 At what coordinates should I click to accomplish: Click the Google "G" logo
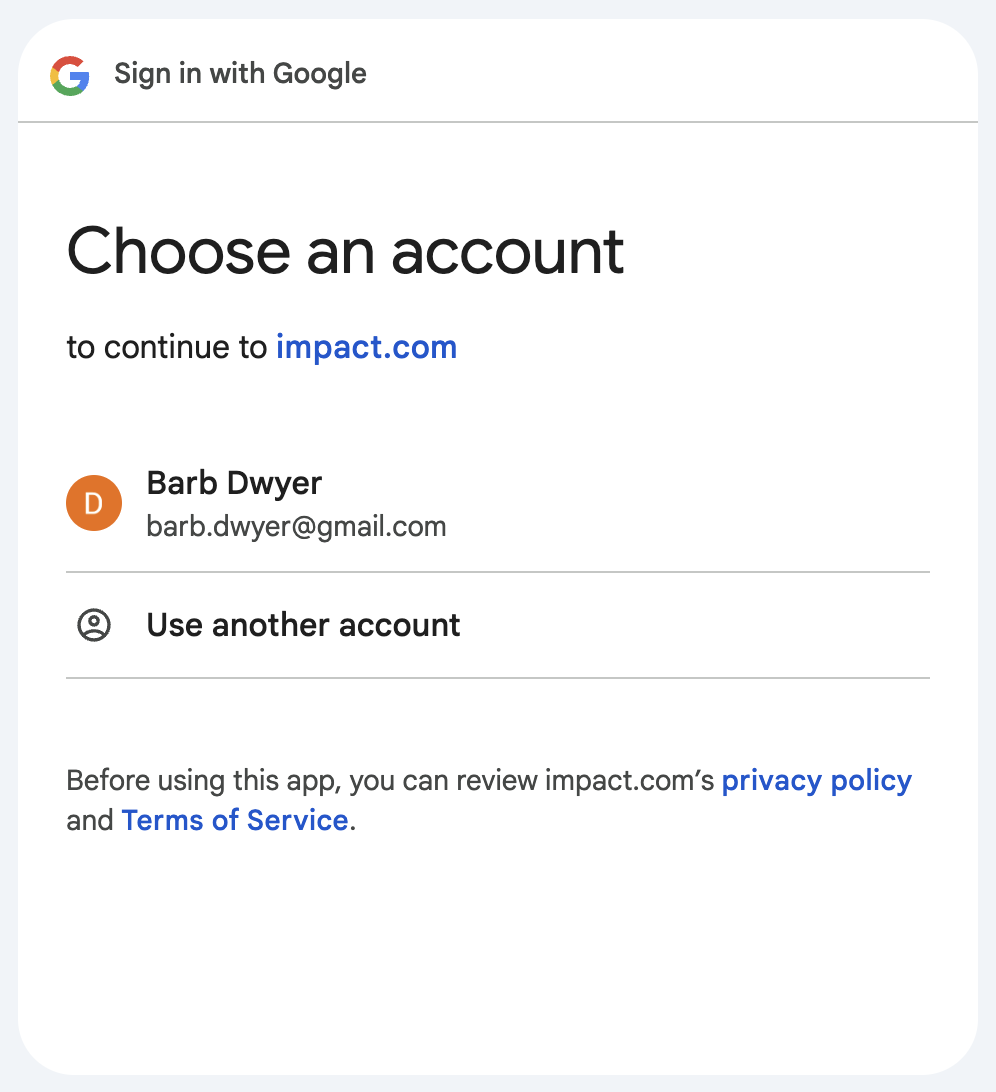click(70, 75)
